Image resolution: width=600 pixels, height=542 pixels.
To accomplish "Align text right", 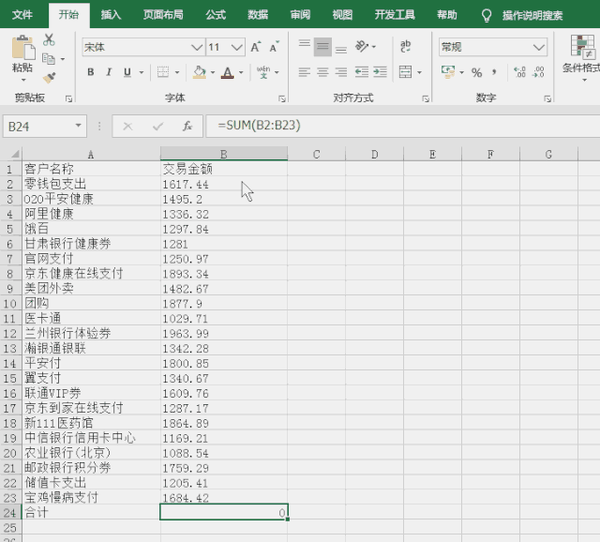I will [x=341, y=72].
